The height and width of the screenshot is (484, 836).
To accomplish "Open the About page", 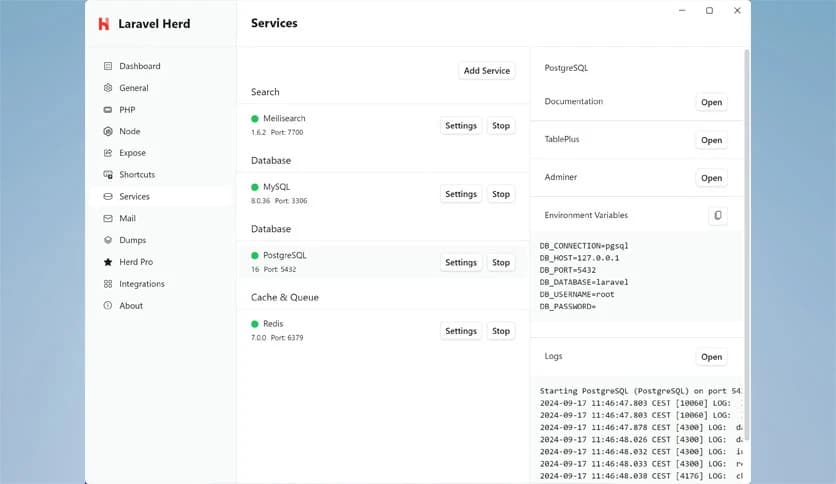I will [x=131, y=306].
